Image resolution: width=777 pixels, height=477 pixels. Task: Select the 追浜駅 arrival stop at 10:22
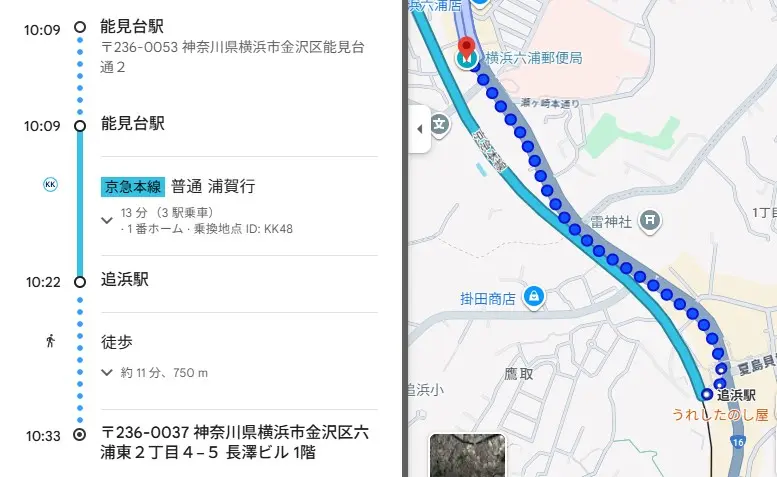click(x=125, y=279)
